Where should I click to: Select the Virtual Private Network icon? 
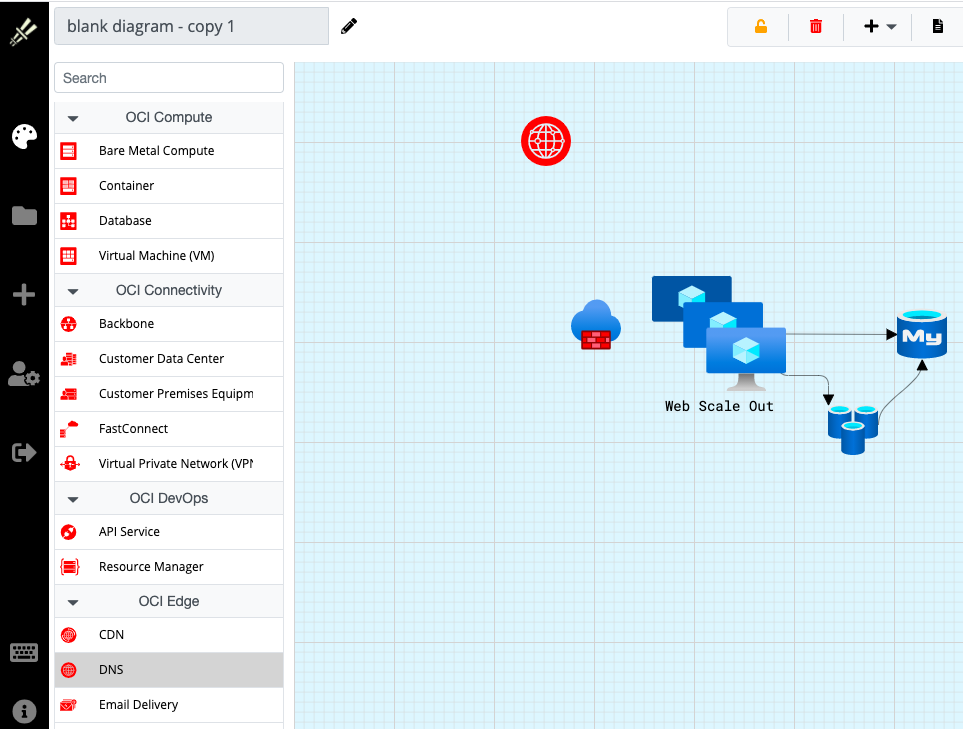click(x=70, y=464)
